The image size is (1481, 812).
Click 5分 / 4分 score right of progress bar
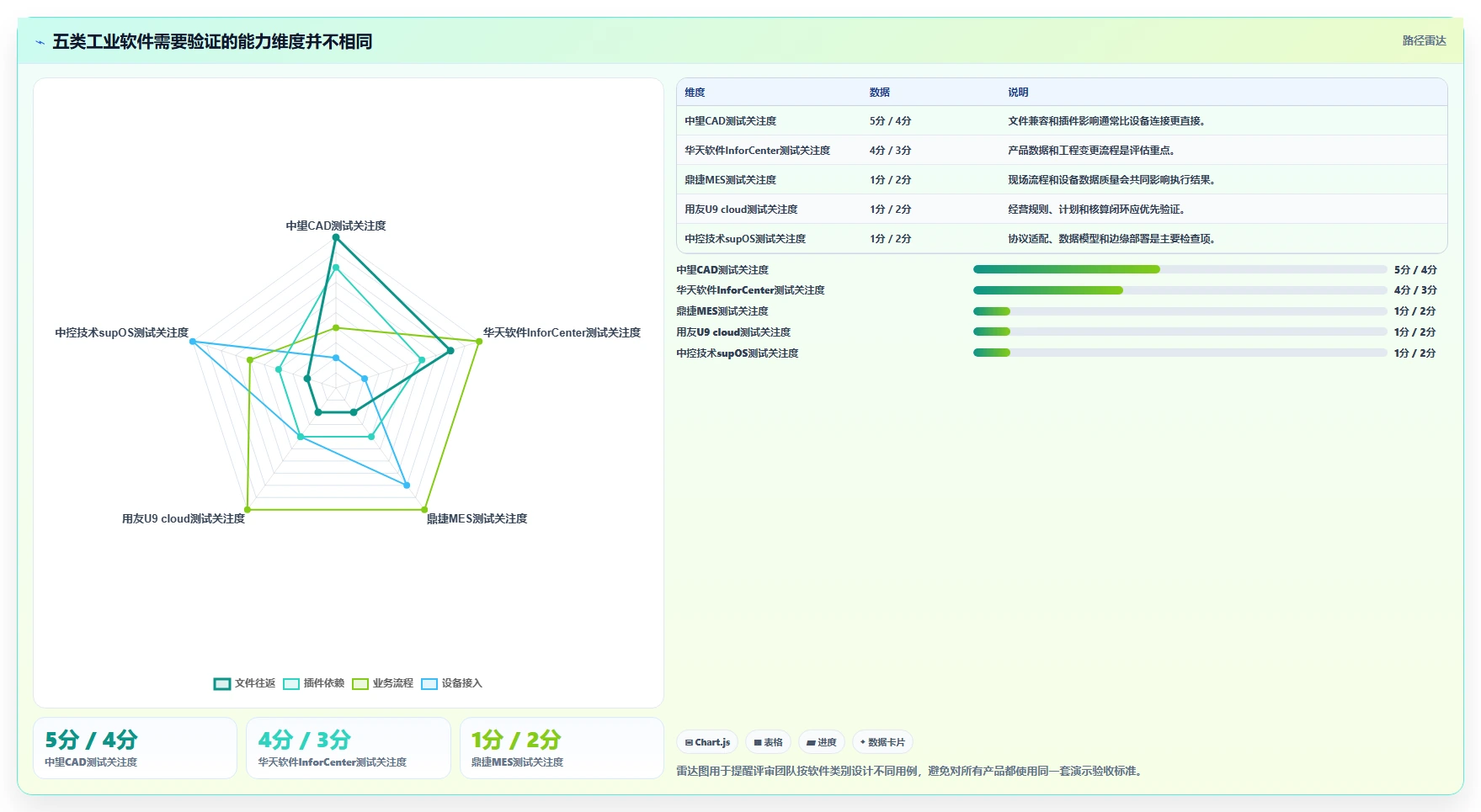[x=1415, y=270]
